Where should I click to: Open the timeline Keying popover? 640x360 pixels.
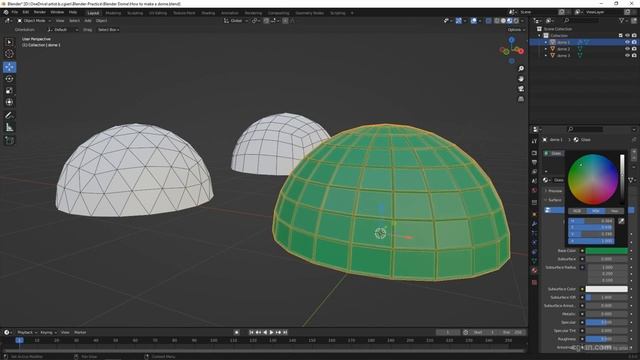click(x=48, y=332)
